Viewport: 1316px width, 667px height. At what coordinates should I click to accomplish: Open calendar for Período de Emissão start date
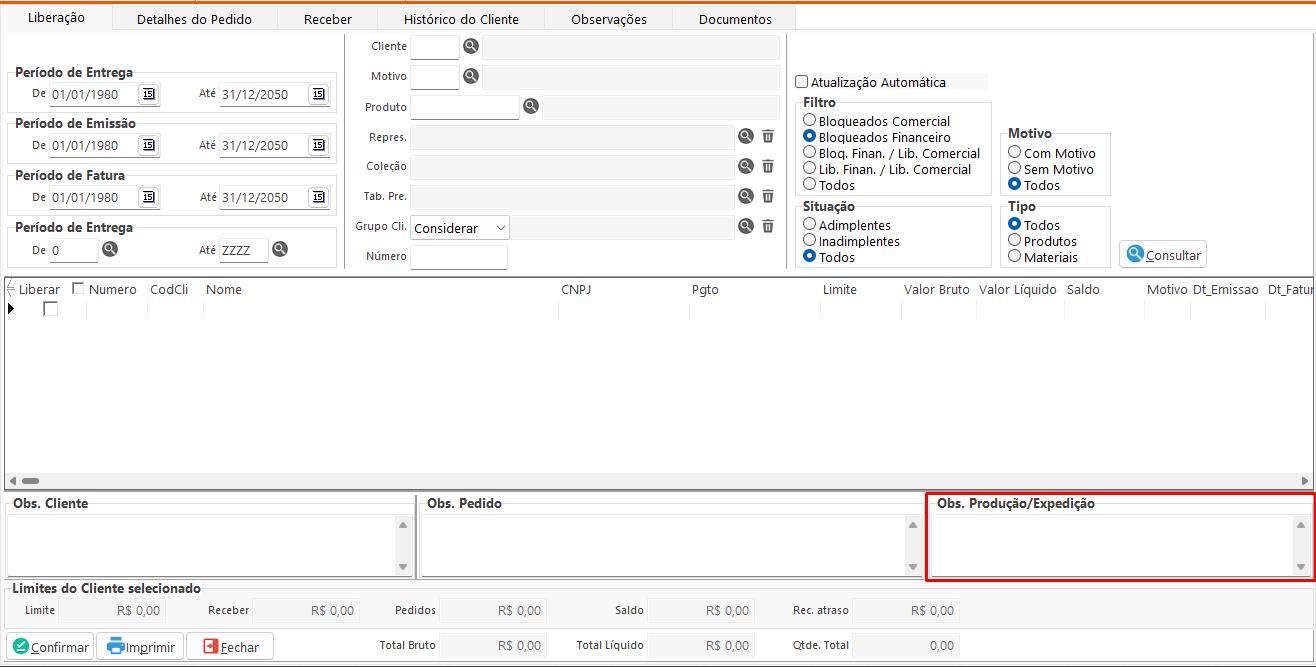148,145
